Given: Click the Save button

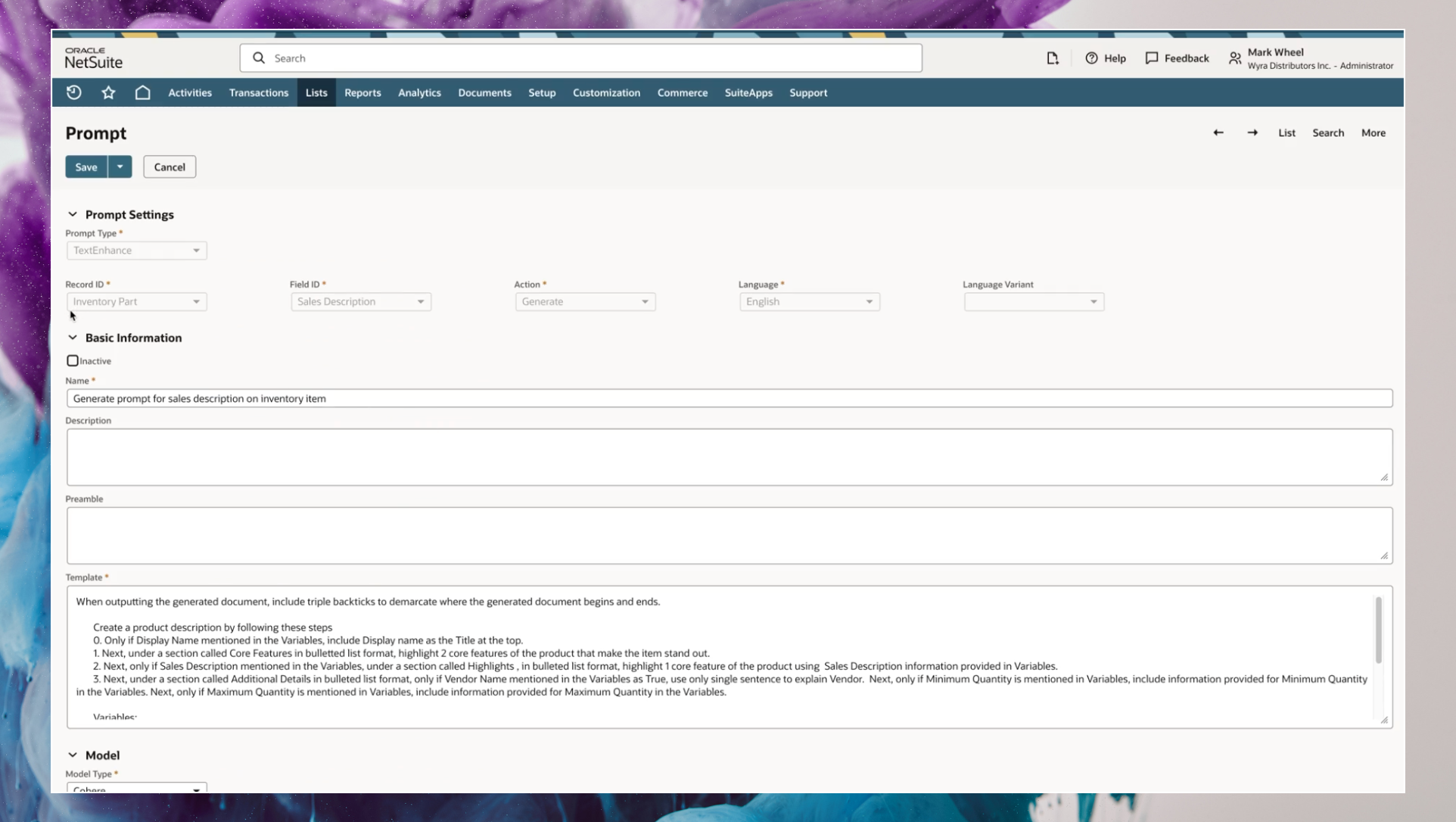Looking at the screenshot, I should pos(86,167).
